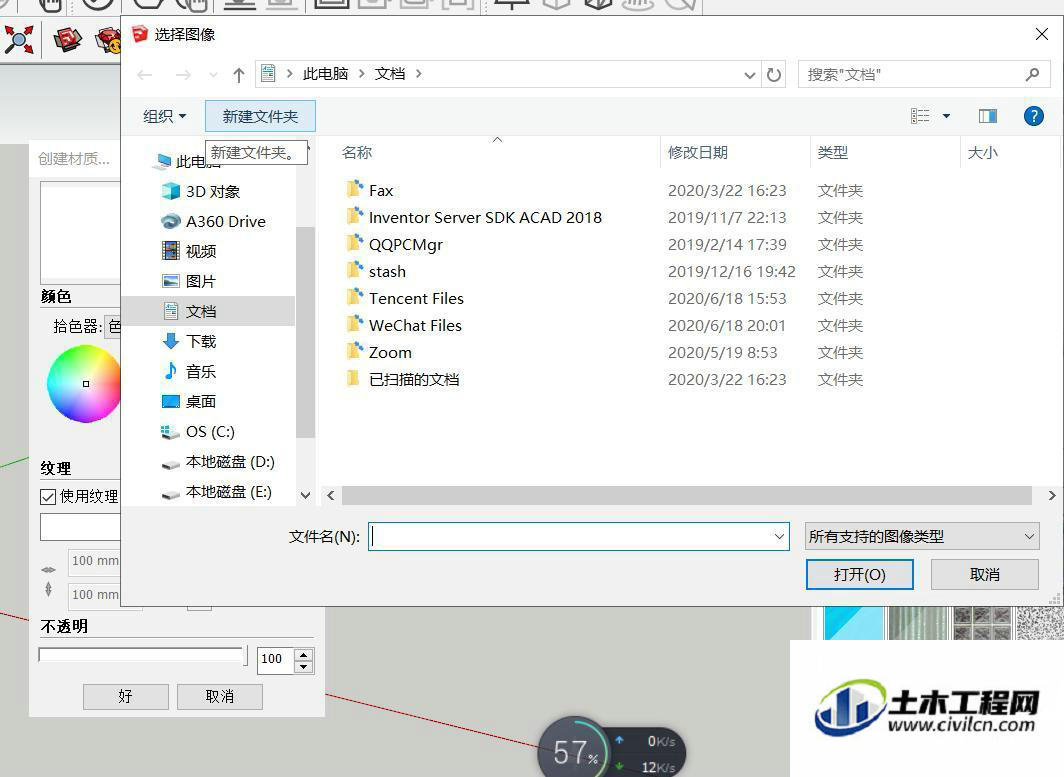Sort by the 类型 column header
The height and width of the screenshot is (777, 1064).
[833, 153]
